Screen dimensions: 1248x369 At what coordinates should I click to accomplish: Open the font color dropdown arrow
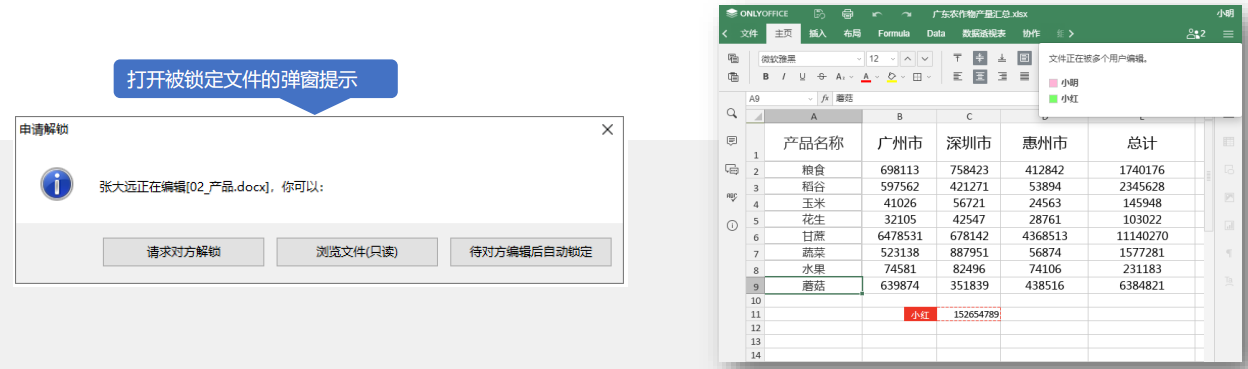pyautogui.click(x=877, y=77)
